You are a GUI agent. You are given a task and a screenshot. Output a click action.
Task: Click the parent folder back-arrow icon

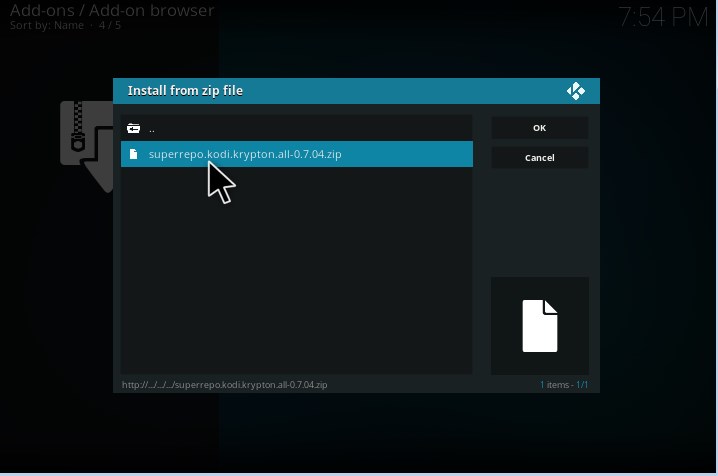point(133,129)
